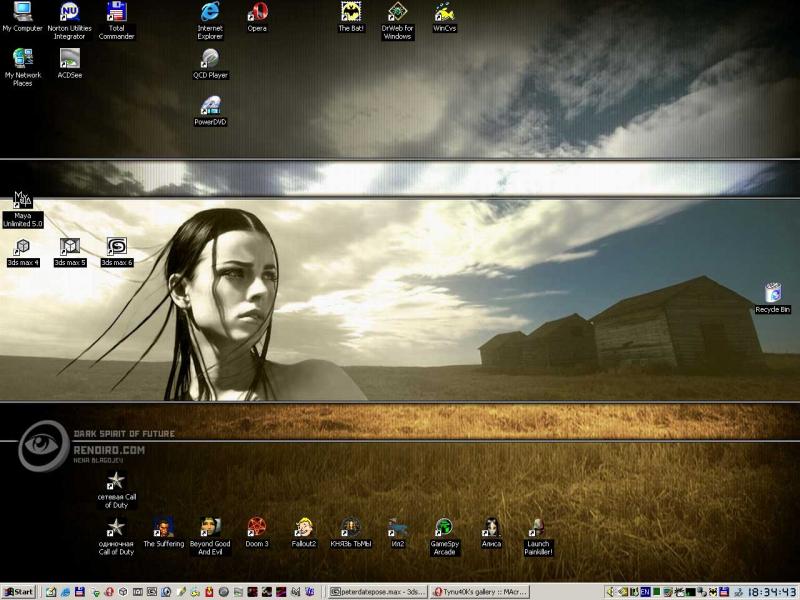Open the Opera browser shortcut
Screen dimensions: 800x600
(257, 13)
